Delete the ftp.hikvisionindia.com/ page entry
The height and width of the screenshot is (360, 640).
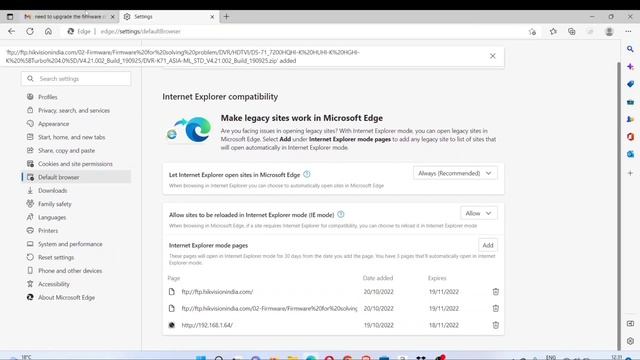click(496, 292)
